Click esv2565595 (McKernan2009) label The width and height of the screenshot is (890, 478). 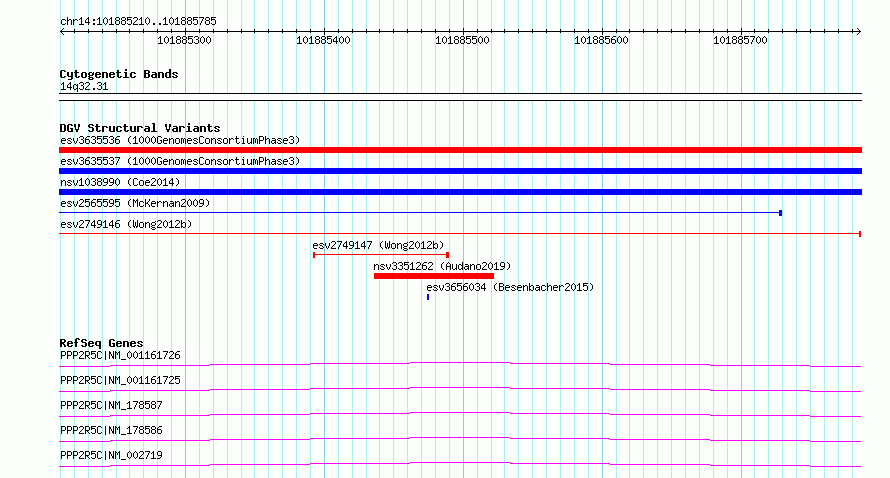point(135,203)
